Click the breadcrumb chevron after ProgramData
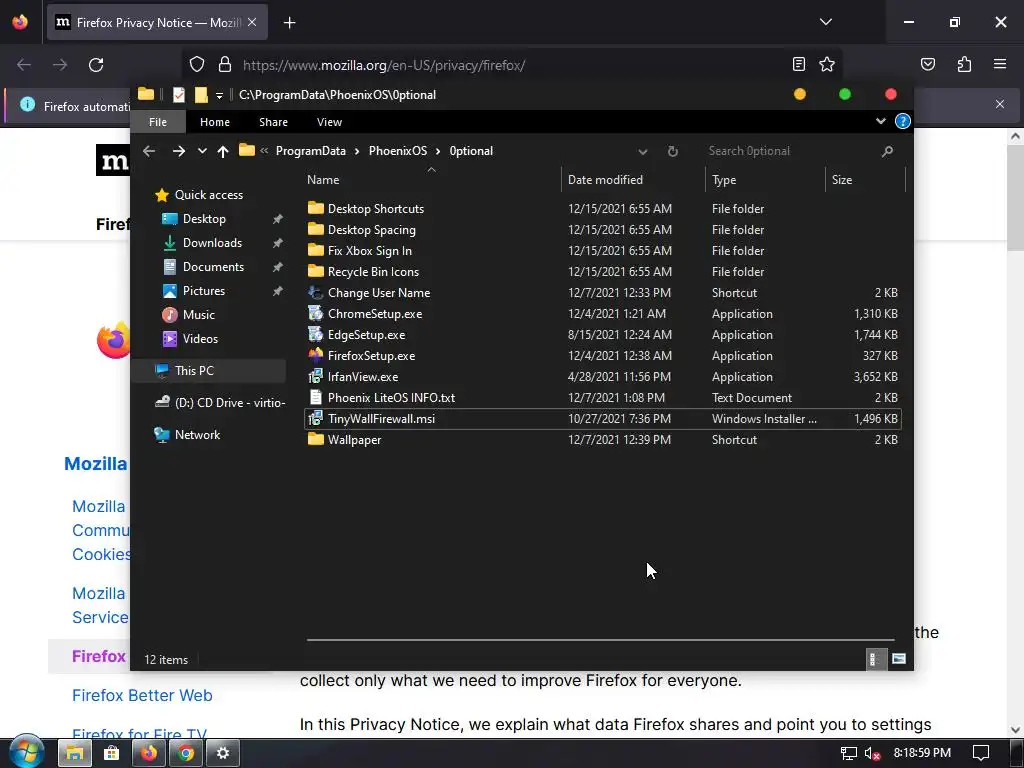This screenshot has height=768, width=1024. pyautogui.click(x=357, y=152)
